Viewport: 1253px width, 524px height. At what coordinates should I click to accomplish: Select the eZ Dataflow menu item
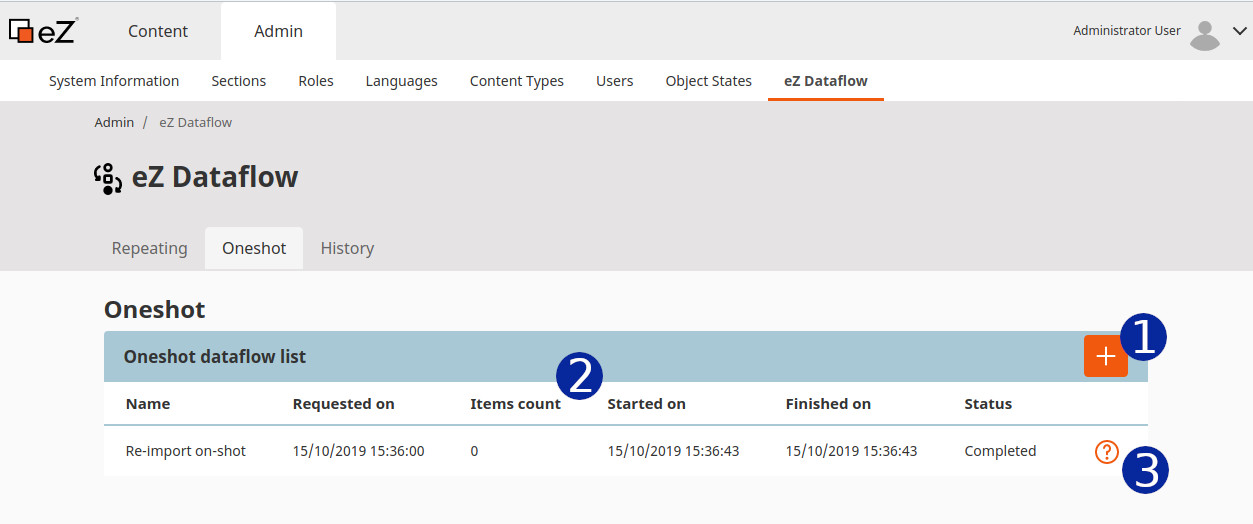[826, 81]
